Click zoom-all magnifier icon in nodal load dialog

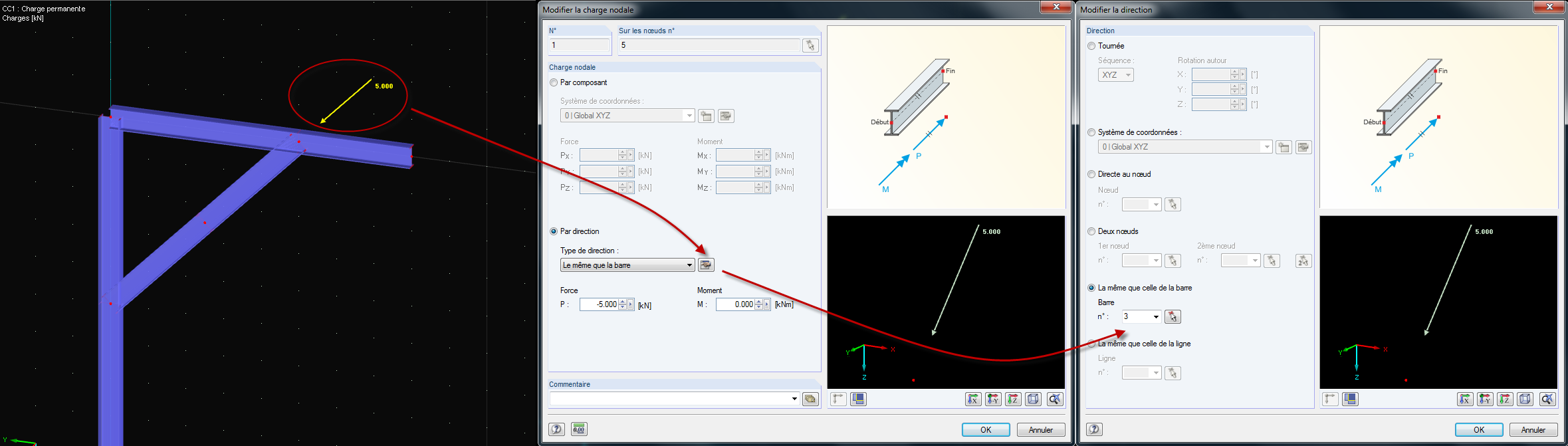[1055, 399]
